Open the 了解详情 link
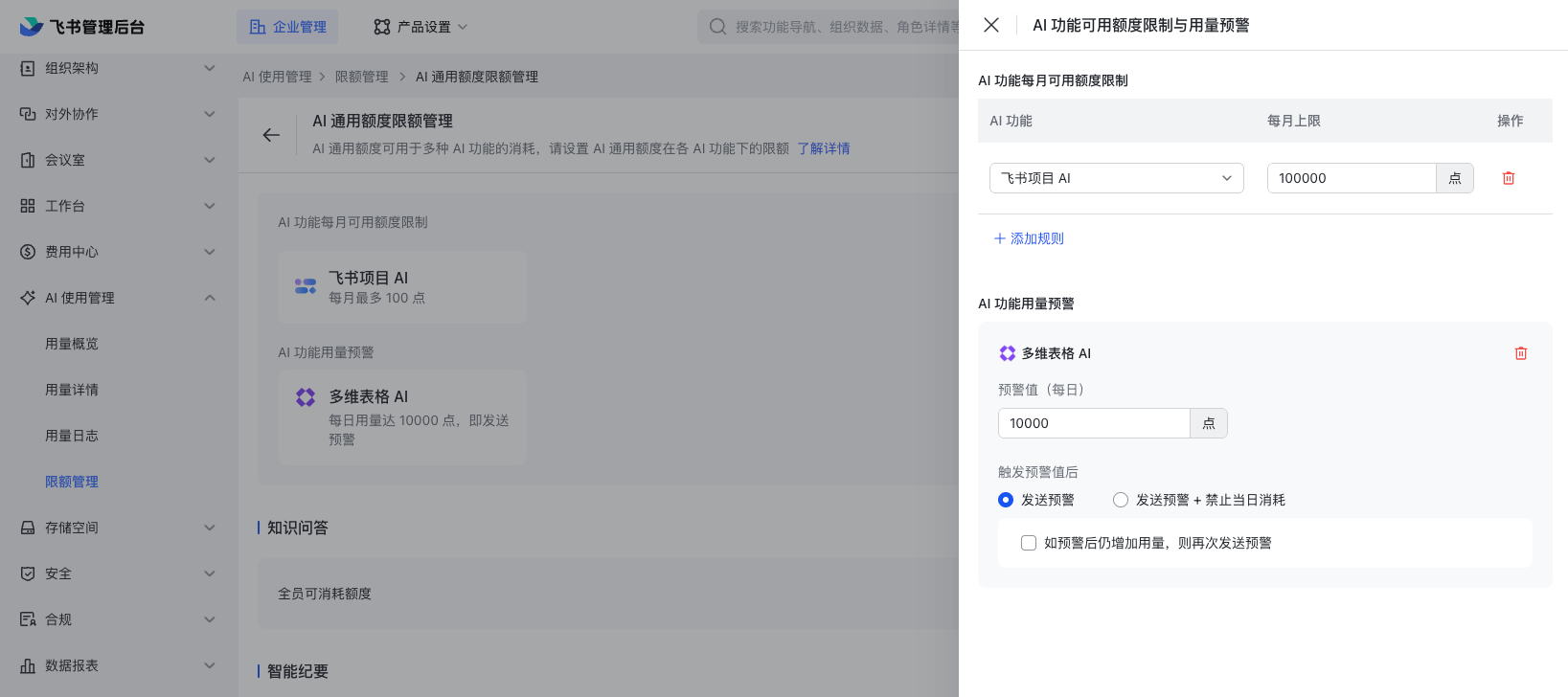Viewport: 1568px width, 697px height. click(824, 148)
